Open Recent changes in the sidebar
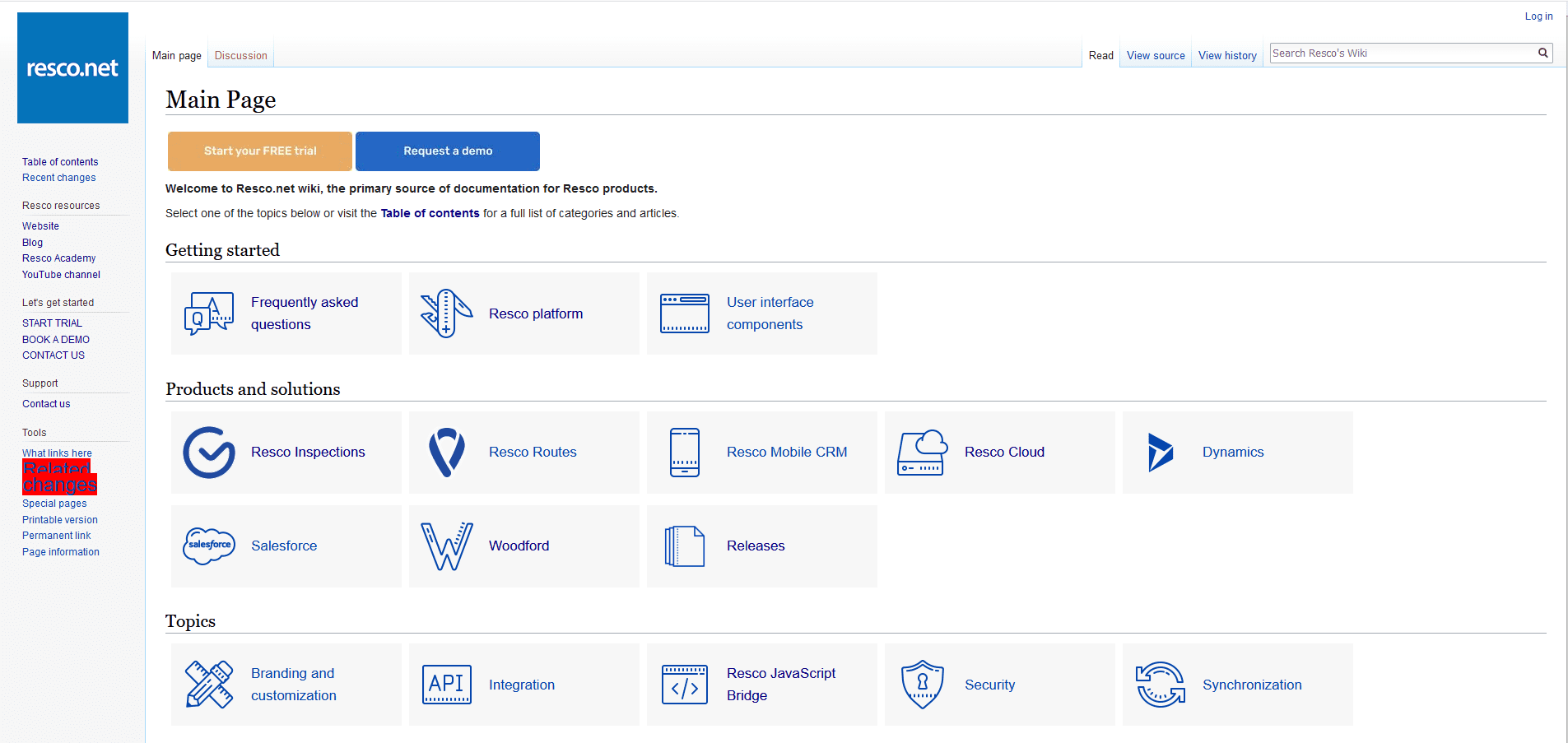Viewport: 1568px width, 743px height. click(59, 178)
